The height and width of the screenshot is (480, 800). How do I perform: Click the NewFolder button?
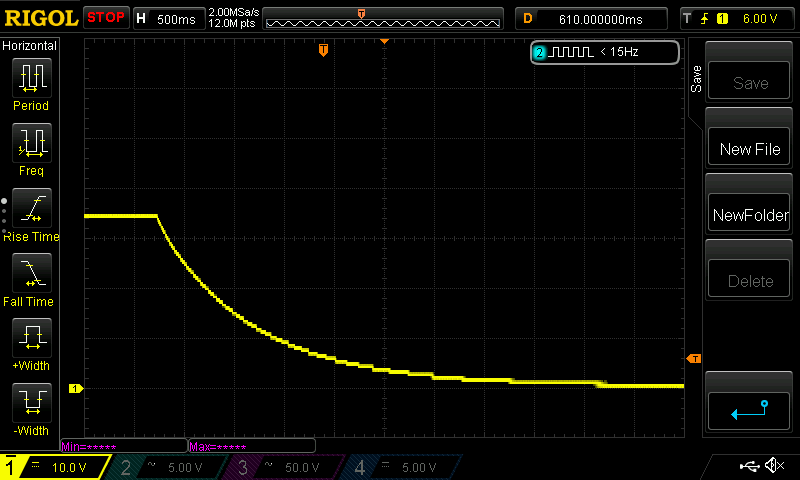pyautogui.click(x=749, y=214)
